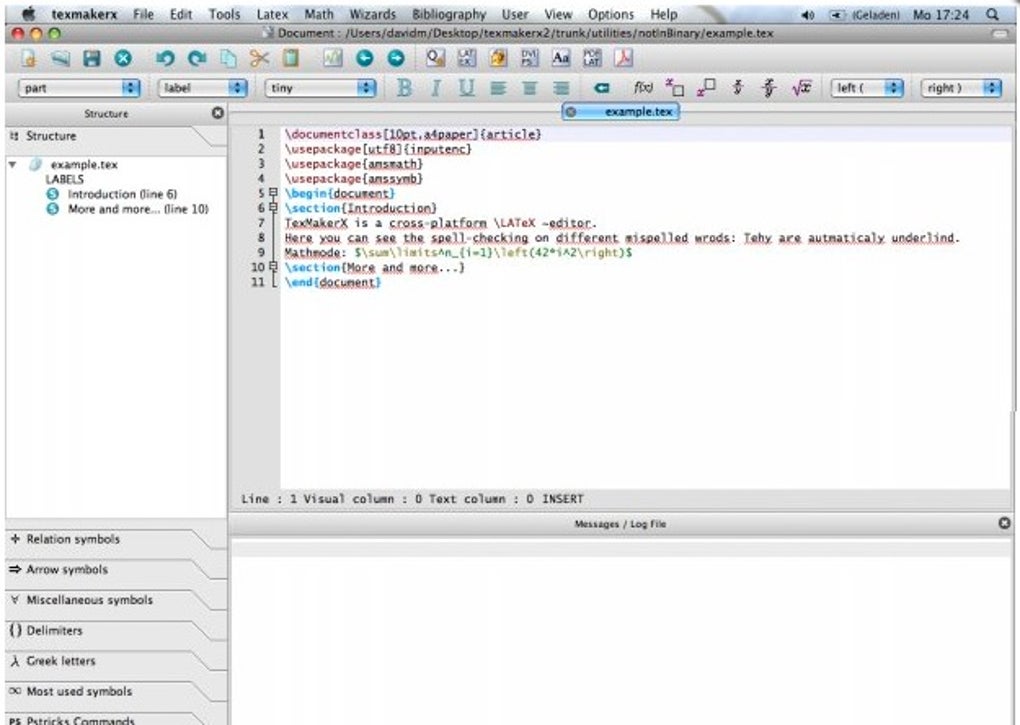
Task: Toggle fold marker at \begin{document} line
Action: coord(272,193)
